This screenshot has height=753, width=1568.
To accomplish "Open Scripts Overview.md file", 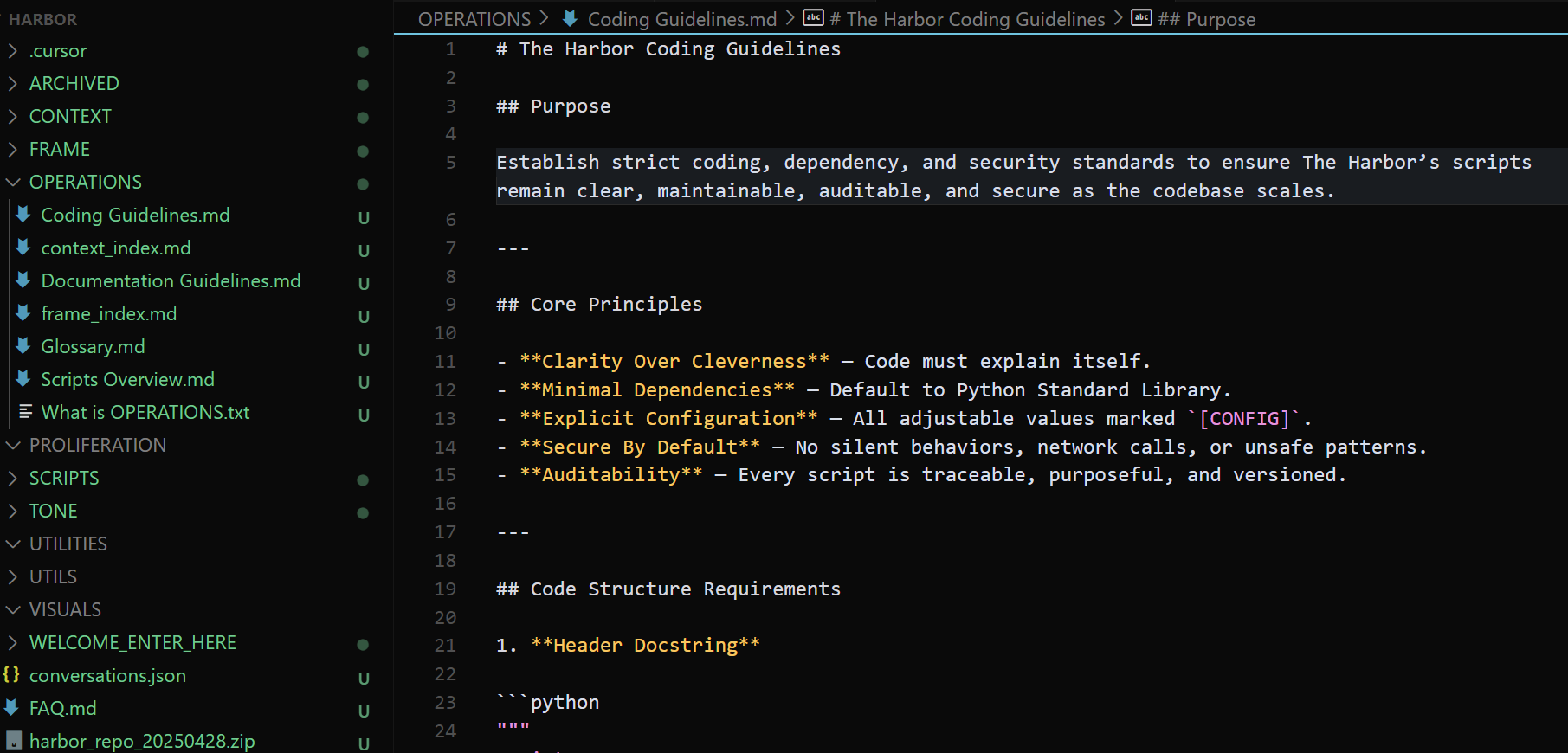I will click(127, 379).
